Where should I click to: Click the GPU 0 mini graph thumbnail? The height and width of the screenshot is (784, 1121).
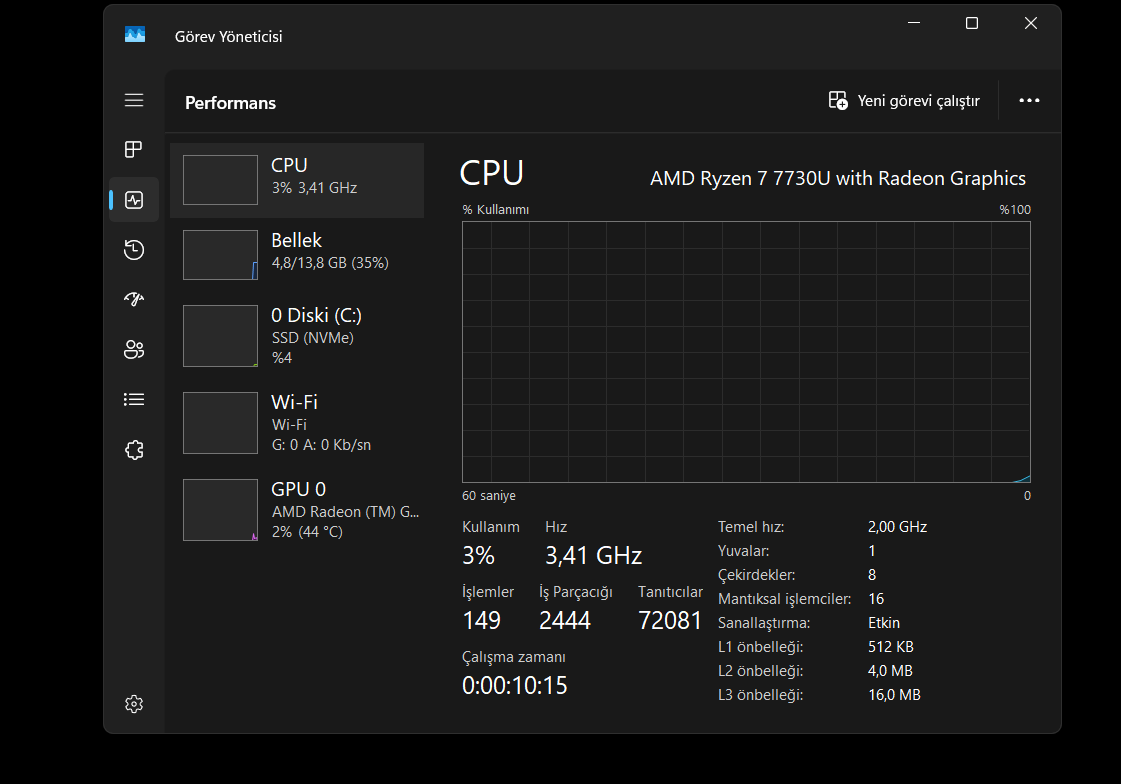point(220,510)
